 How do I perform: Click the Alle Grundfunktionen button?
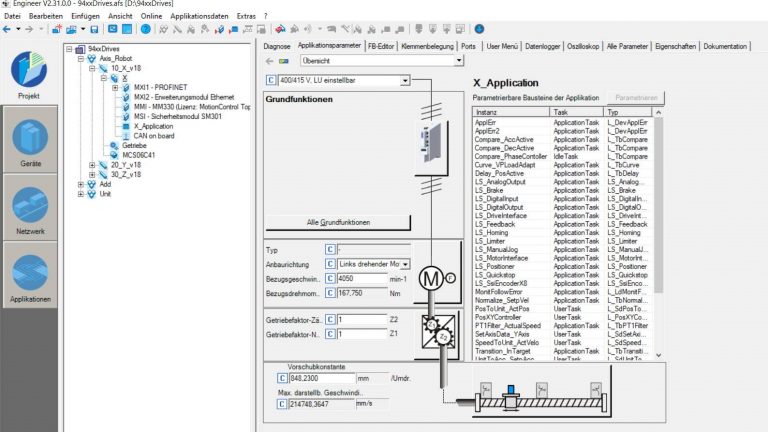pyautogui.click(x=338, y=222)
